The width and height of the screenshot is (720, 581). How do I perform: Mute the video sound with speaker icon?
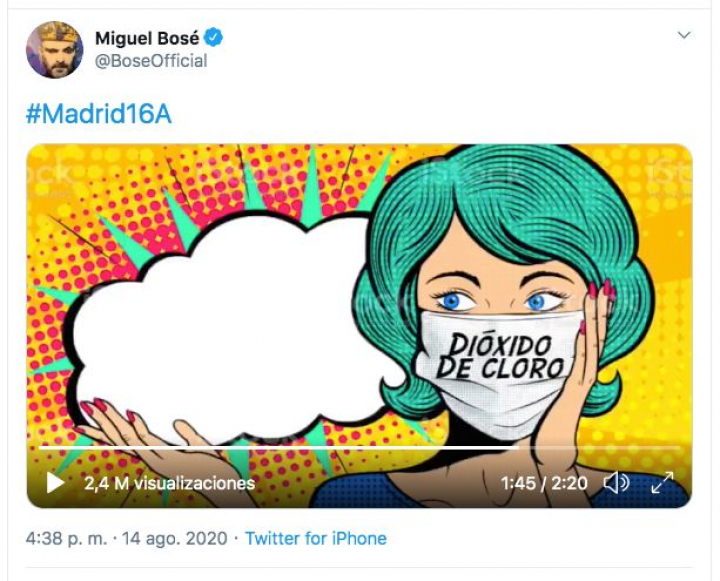point(616,483)
